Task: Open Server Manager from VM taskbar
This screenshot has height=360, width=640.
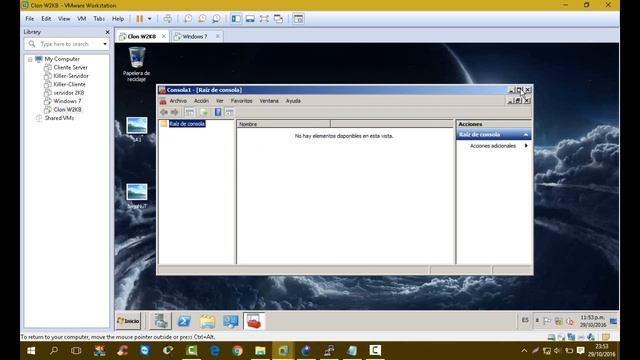Action: pyautogui.click(x=160, y=321)
